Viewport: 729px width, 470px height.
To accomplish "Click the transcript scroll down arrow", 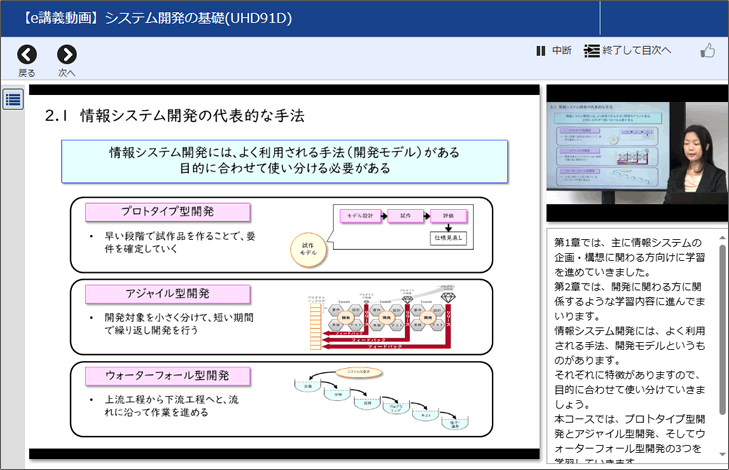I will click(722, 454).
